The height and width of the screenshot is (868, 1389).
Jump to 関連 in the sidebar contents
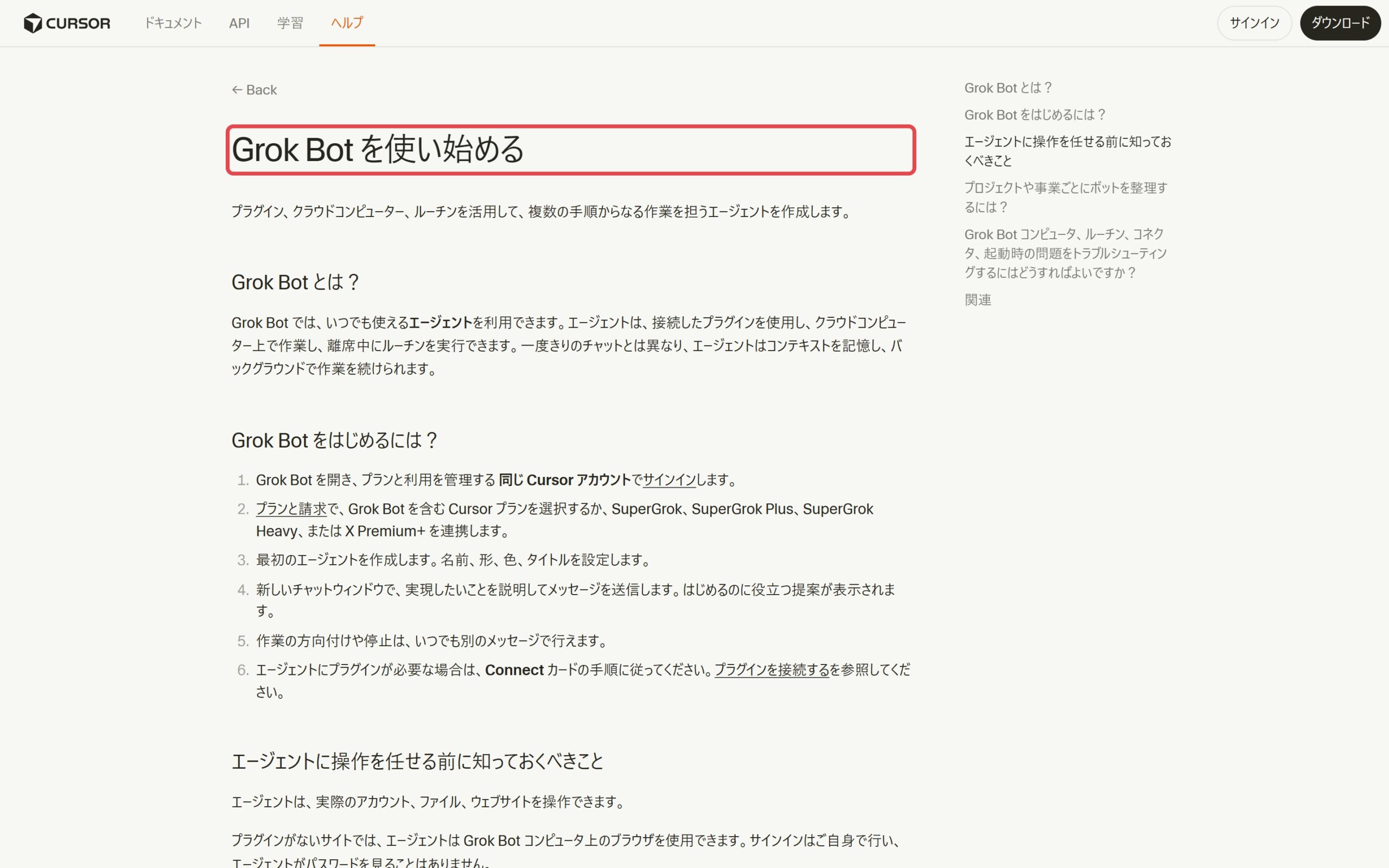(978, 299)
